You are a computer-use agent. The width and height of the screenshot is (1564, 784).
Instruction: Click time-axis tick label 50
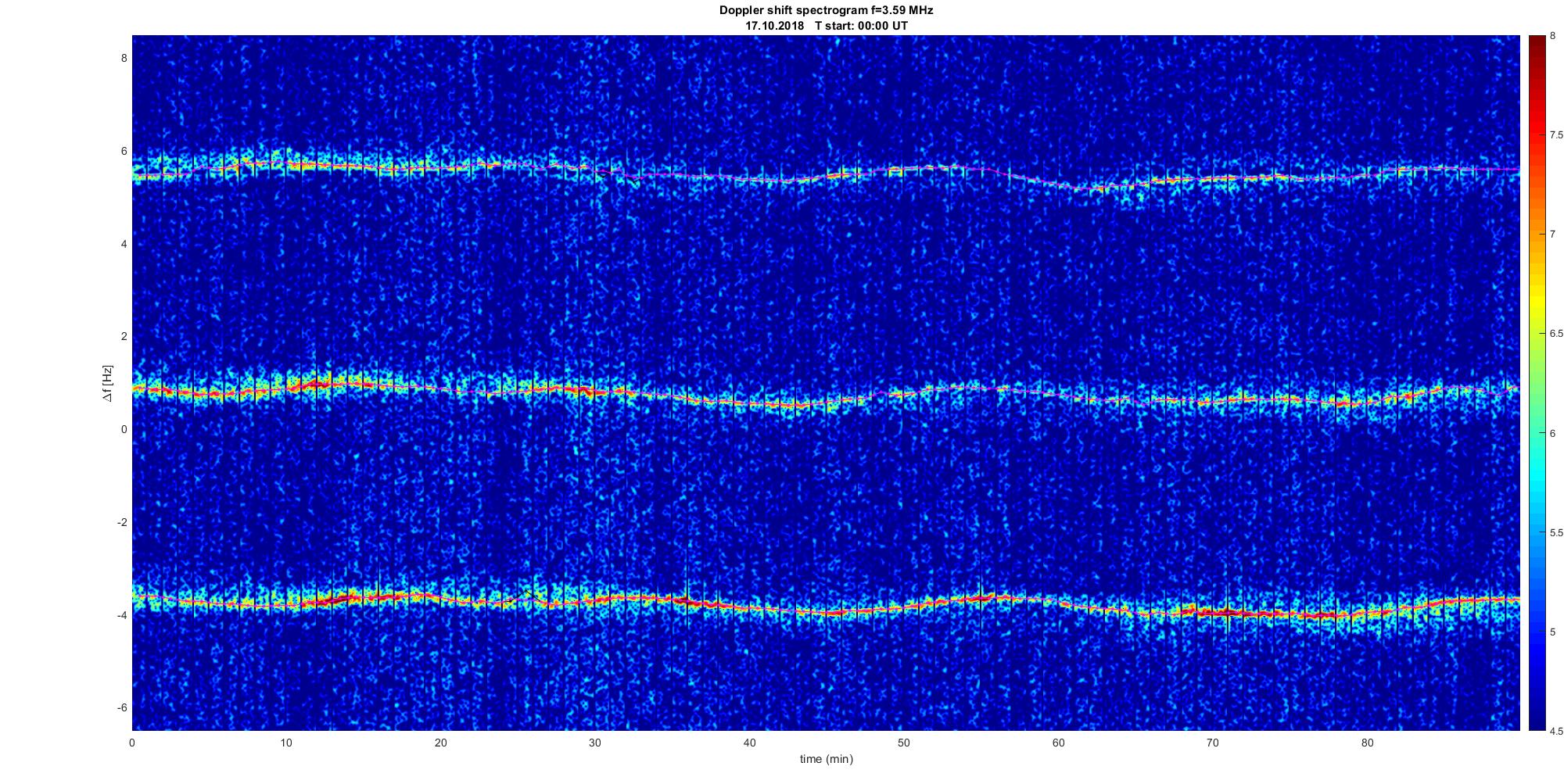(x=904, y=743)
